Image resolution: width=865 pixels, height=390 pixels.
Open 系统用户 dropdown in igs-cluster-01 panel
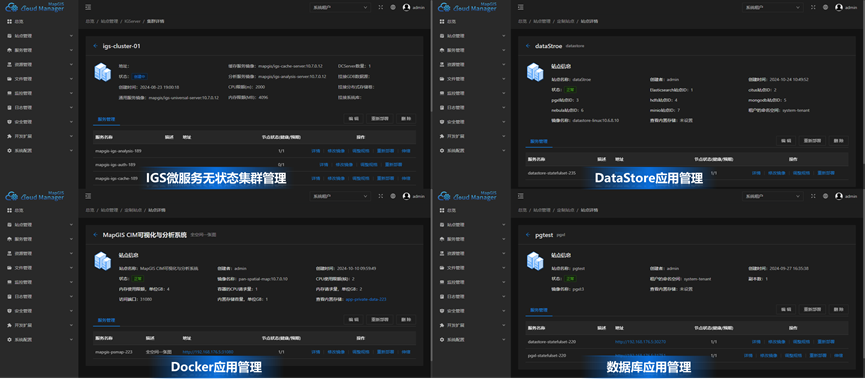click(339, 7)
